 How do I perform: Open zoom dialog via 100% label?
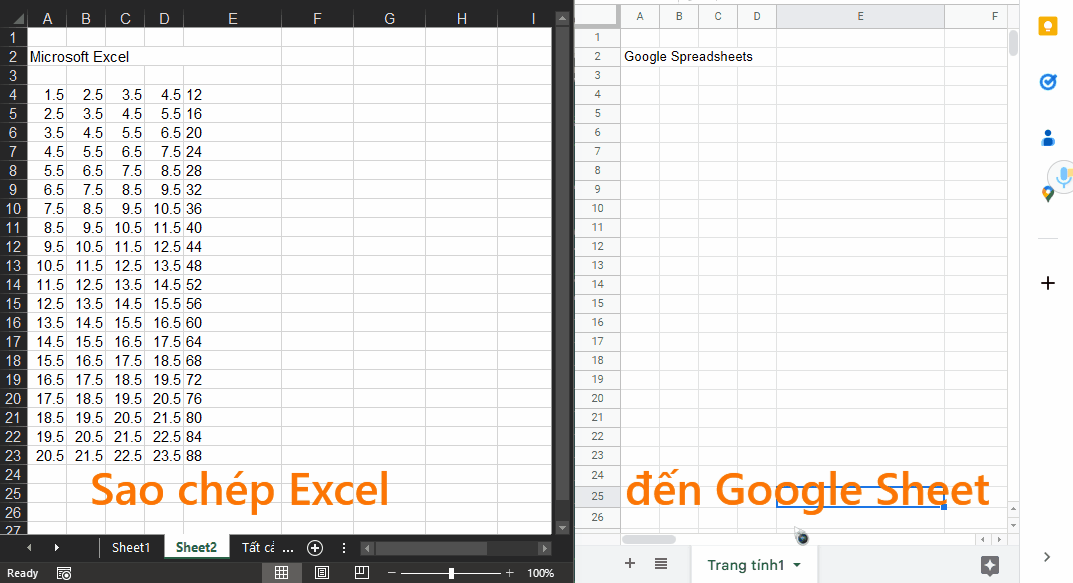click(x=540, y=573)
